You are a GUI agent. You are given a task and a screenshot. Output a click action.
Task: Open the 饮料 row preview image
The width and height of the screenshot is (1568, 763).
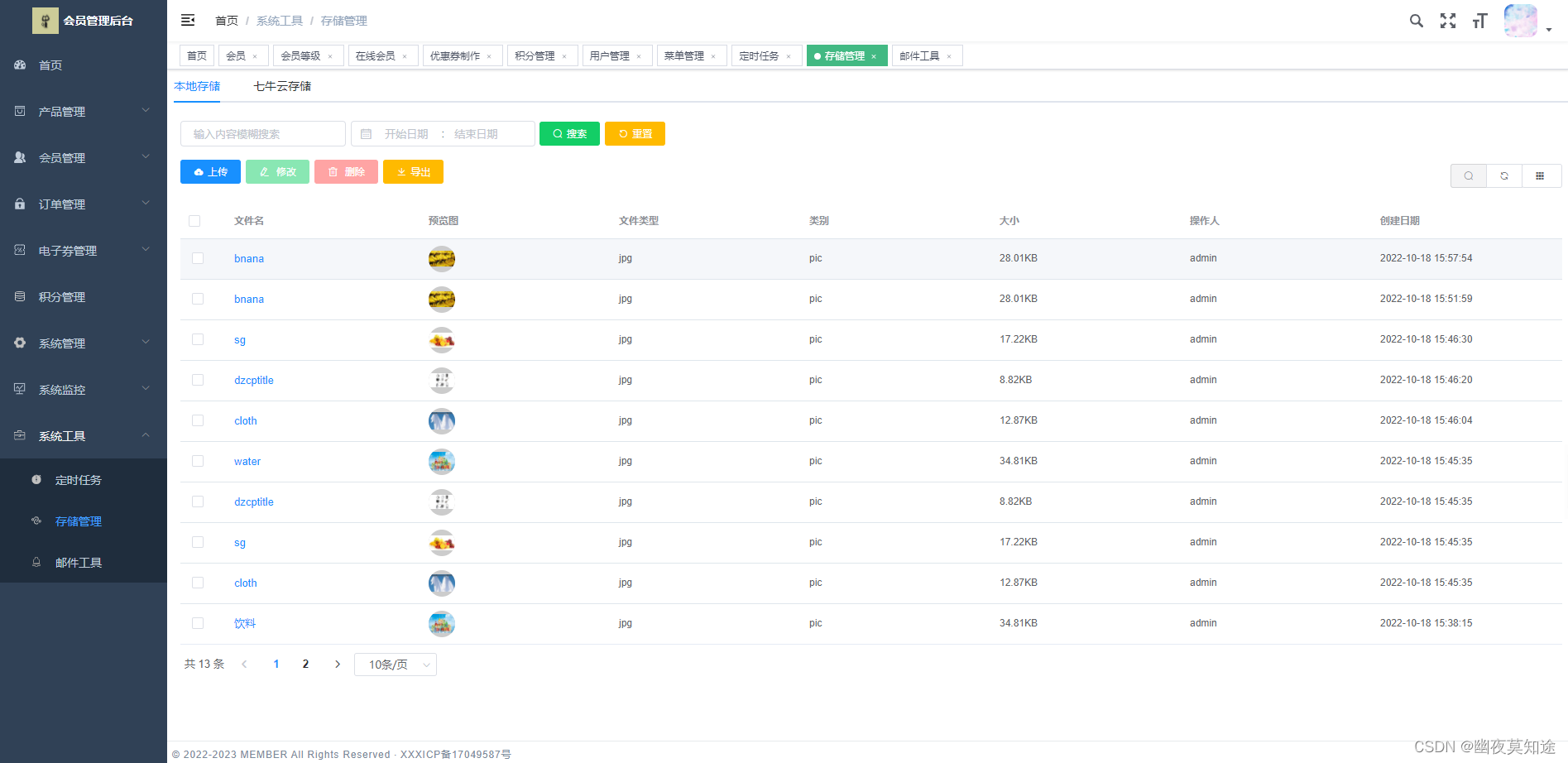(x=442, y=624)
